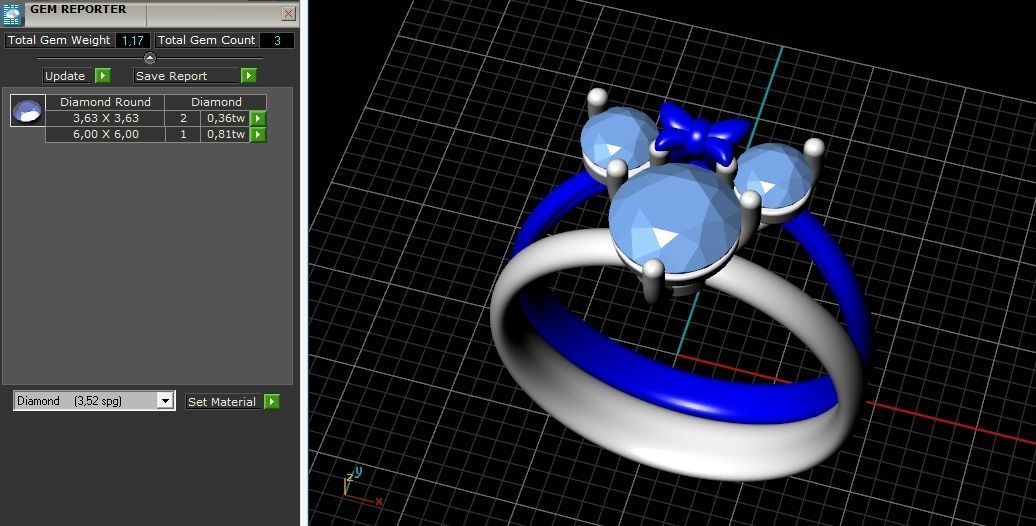
Task: Click the XYZ axis indicator in viewport
Action: coord(362,488)
